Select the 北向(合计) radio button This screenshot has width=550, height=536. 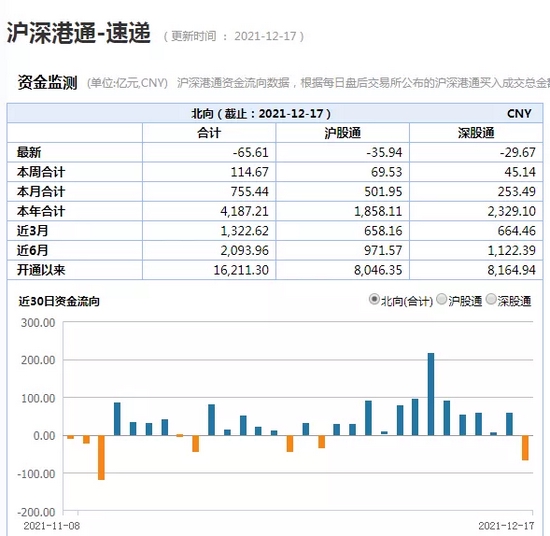(x=374, y=300)
